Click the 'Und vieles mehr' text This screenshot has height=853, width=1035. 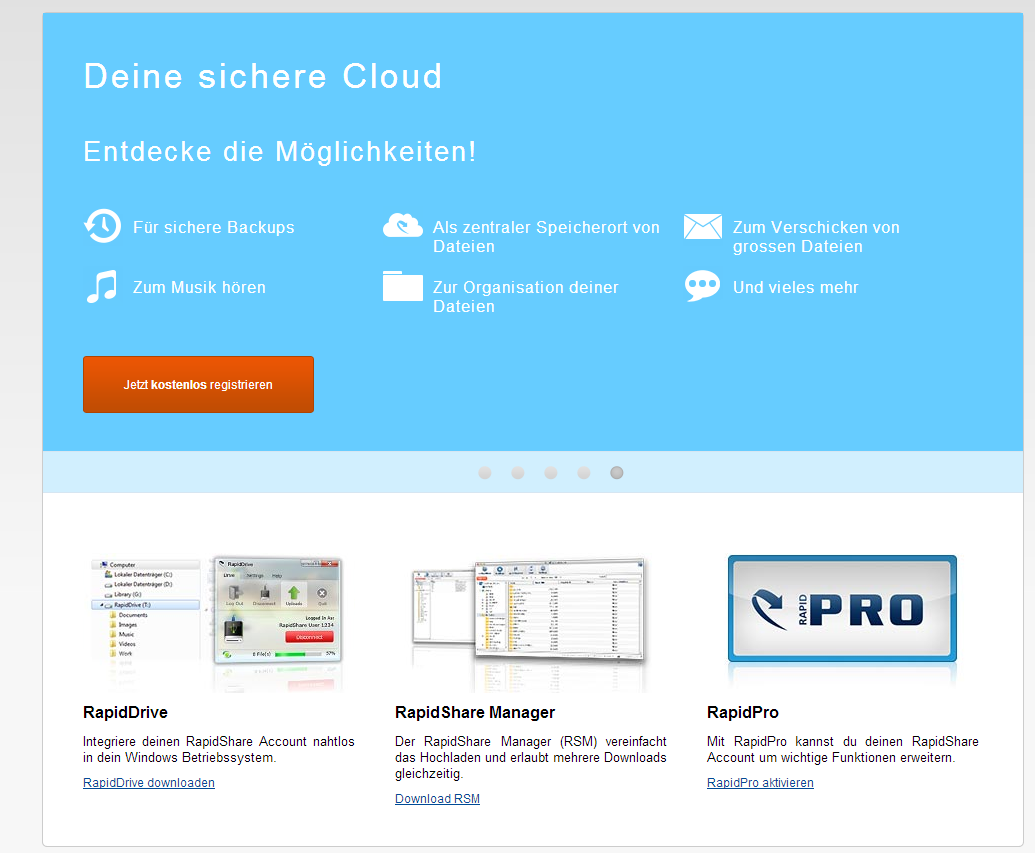pyautogui.click(x=795, y=287)
